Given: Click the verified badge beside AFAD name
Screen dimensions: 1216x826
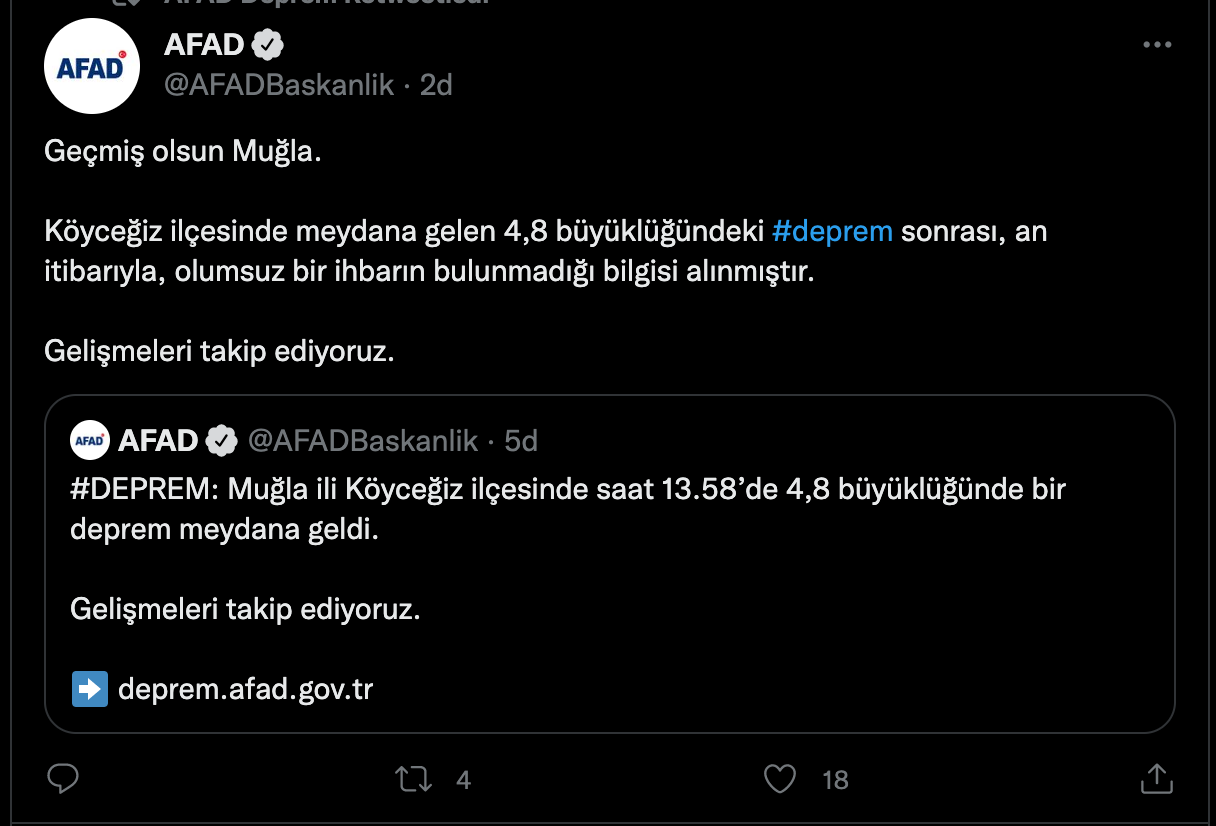Looking at the screenshot, I should (267, 45).
